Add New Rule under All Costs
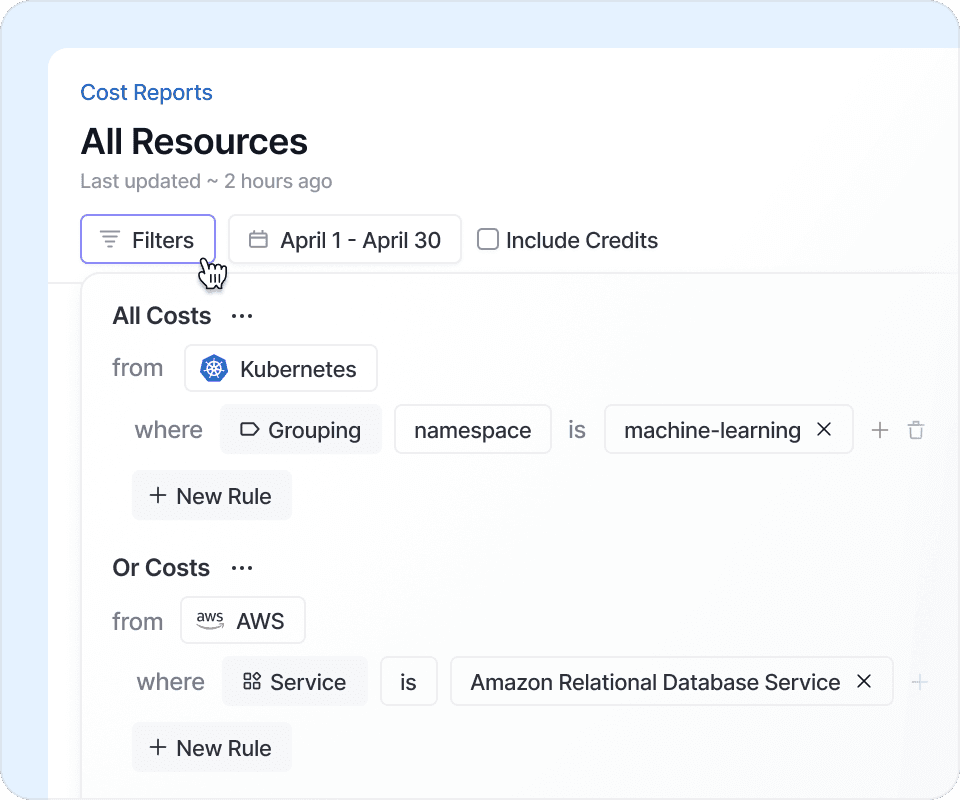960x800 pixels. click(x=212, y=496)
